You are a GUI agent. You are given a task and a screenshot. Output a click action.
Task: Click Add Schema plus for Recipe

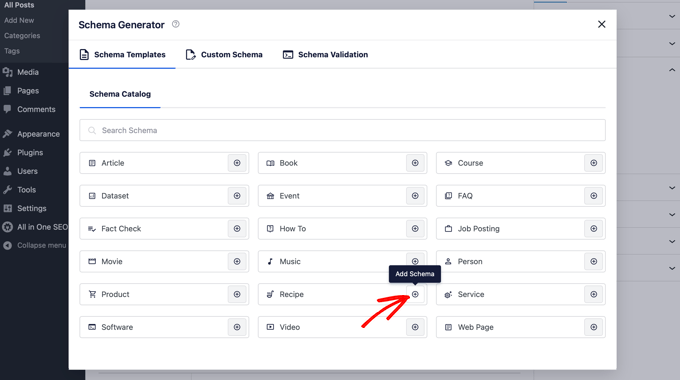coord(415,295)
